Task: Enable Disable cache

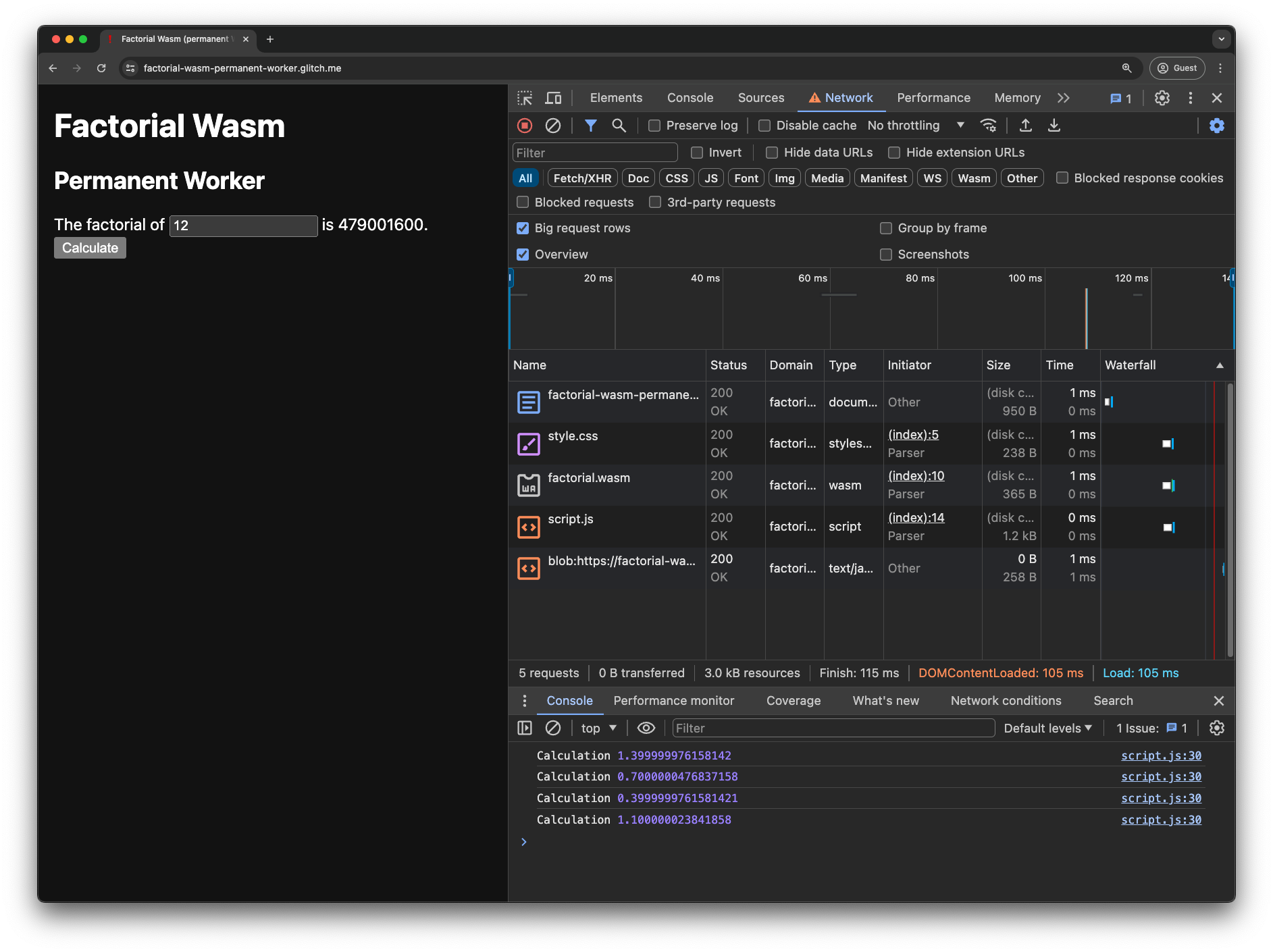Action: point(764,126)
